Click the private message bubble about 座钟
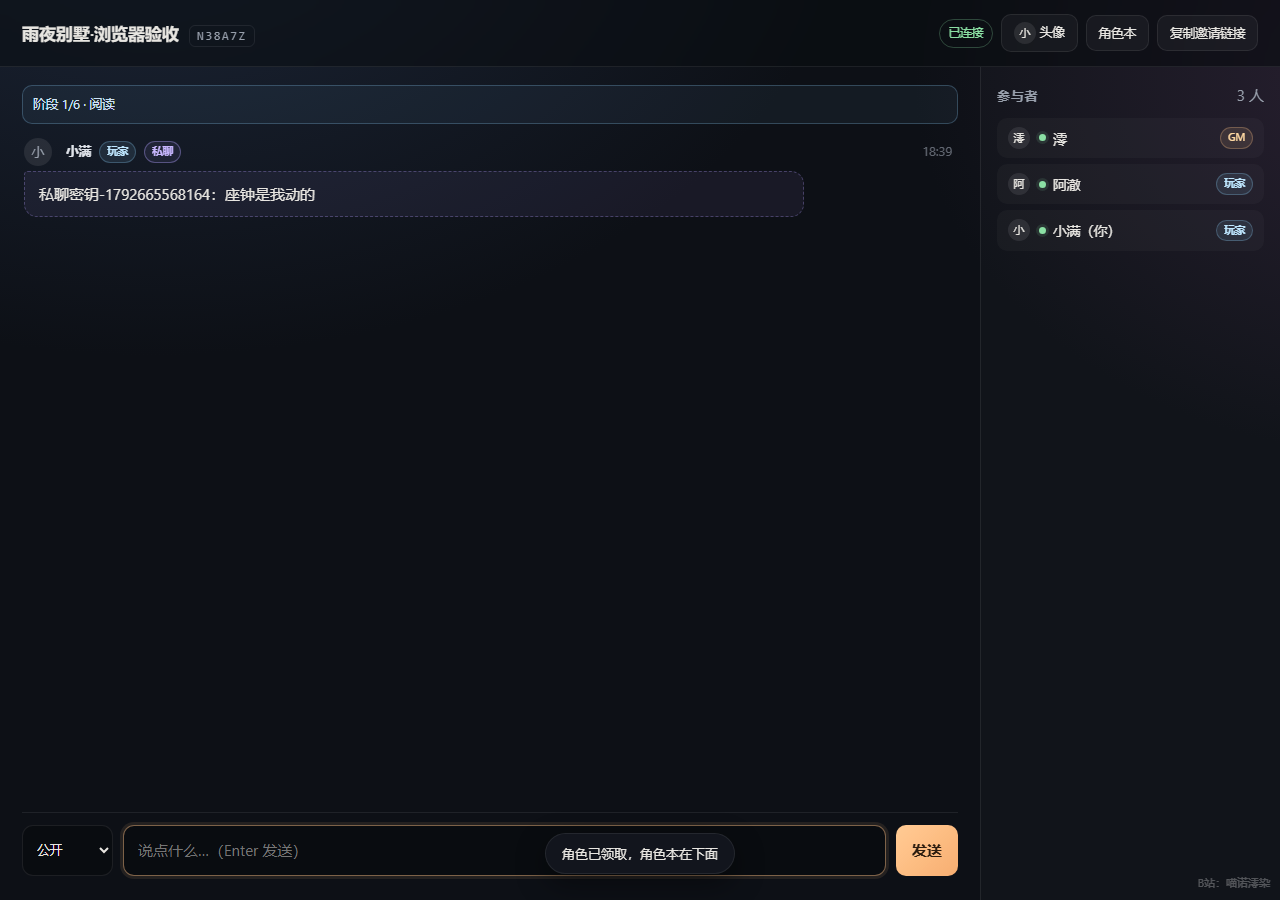The width and height of the screenshot is (1280, 900). pyautogui.click(x=414, y=194)
